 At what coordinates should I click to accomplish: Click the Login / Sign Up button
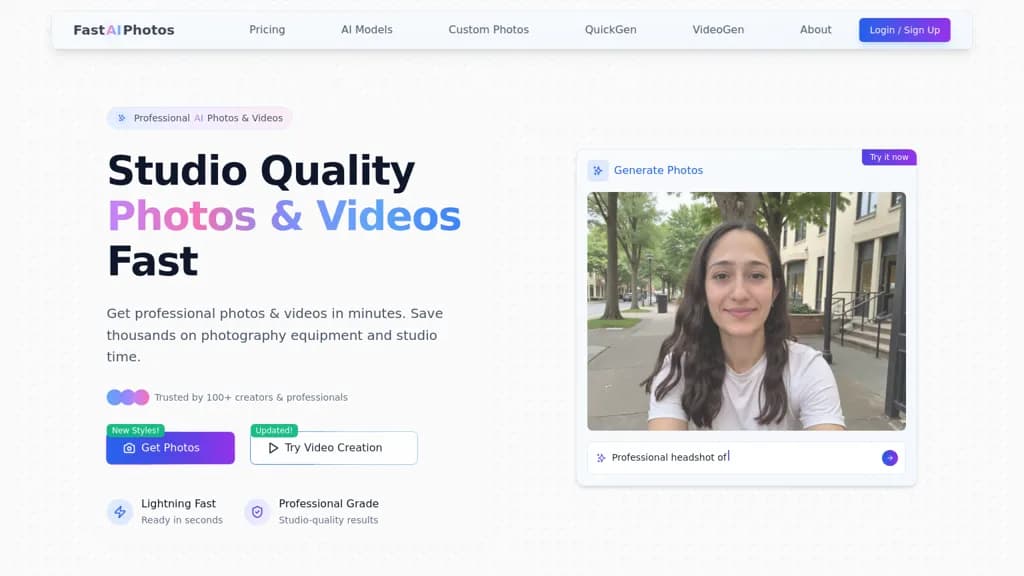pos(904,30)
